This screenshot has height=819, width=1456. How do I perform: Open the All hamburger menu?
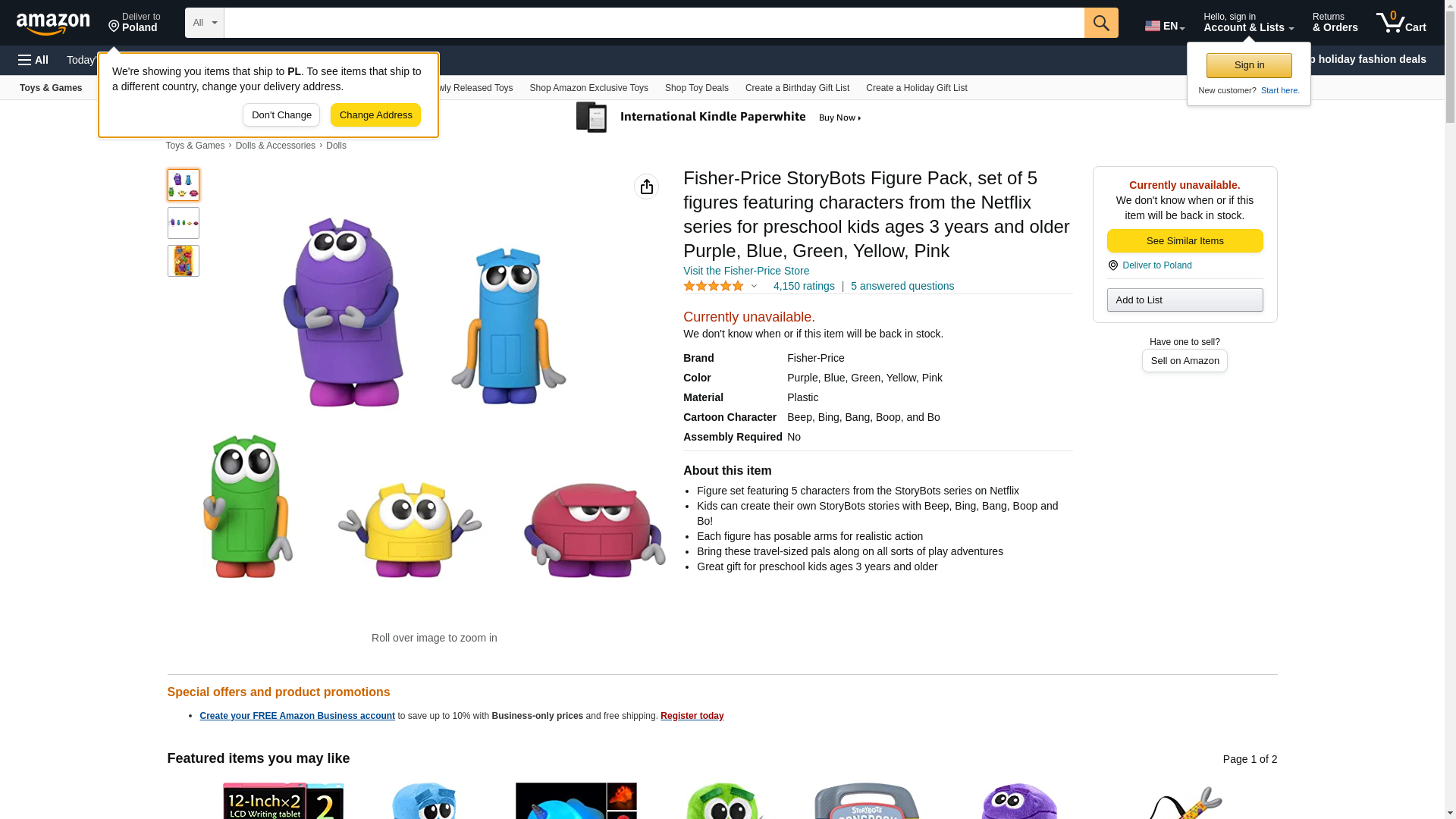(33, 60)
